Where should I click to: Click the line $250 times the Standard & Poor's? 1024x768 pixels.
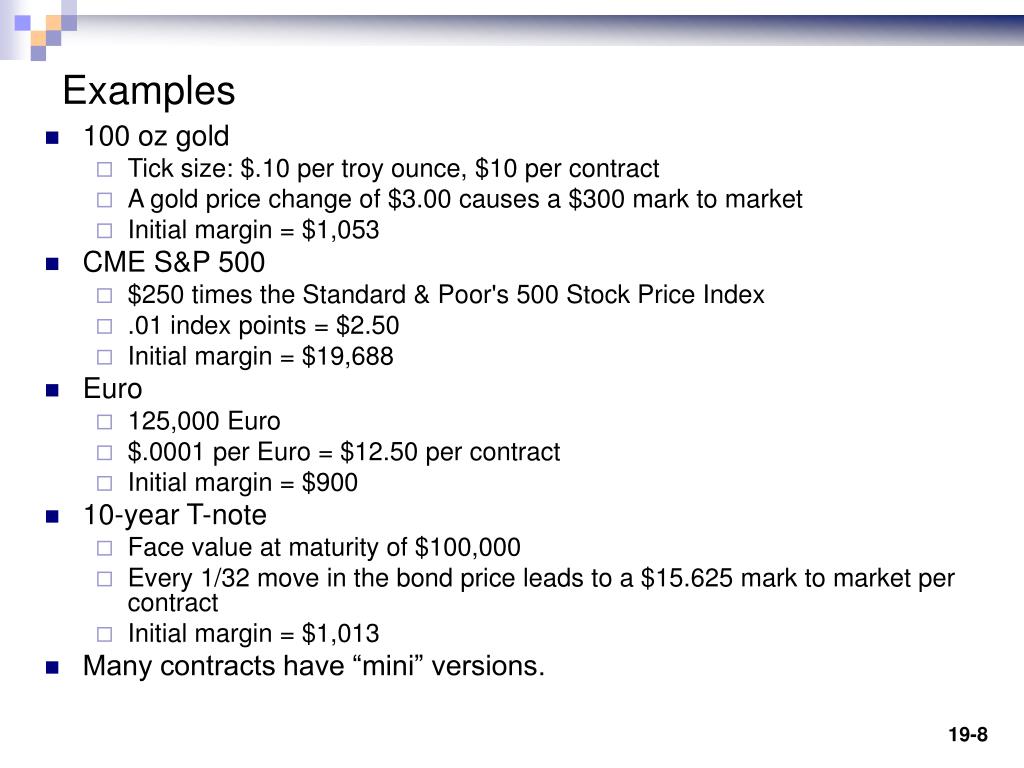pyautogui.click(x=446, y=295)
